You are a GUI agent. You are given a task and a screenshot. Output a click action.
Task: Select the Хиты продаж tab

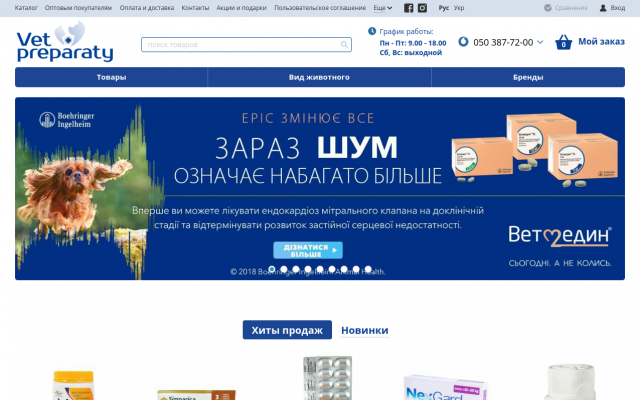[287, 330]
